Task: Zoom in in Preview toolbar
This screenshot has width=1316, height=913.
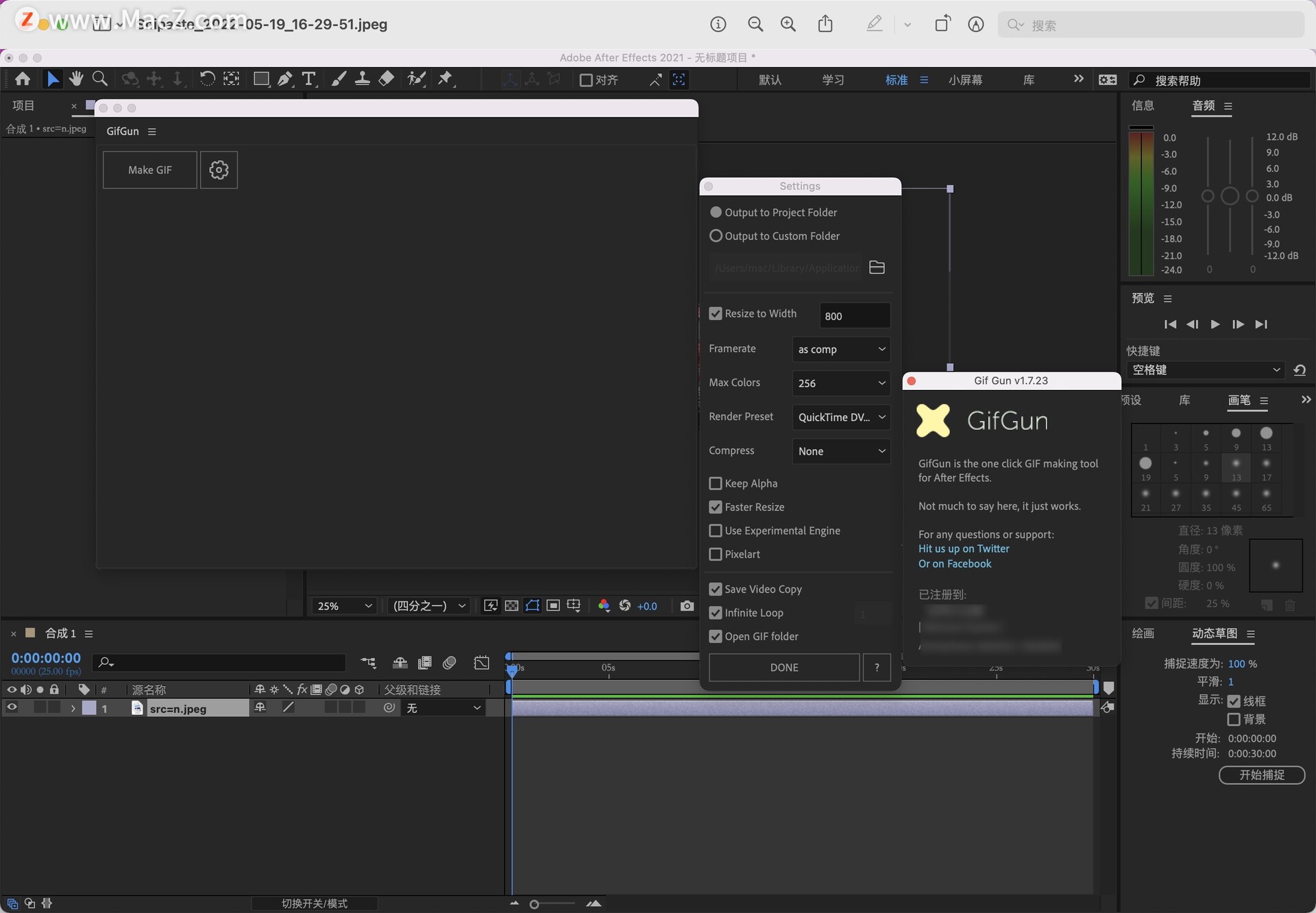Action: coord(788,25)
